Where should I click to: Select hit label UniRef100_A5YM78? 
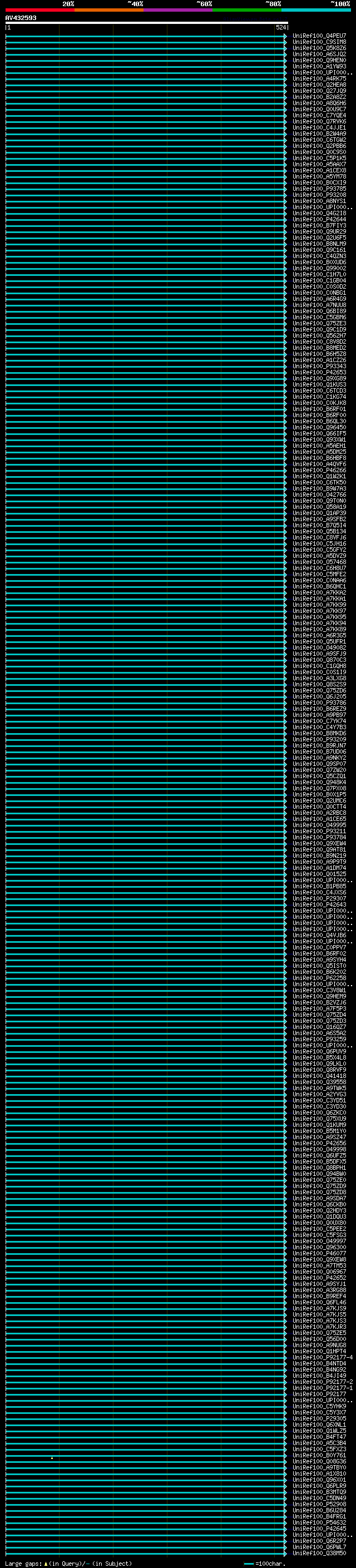tap(319, 176)
